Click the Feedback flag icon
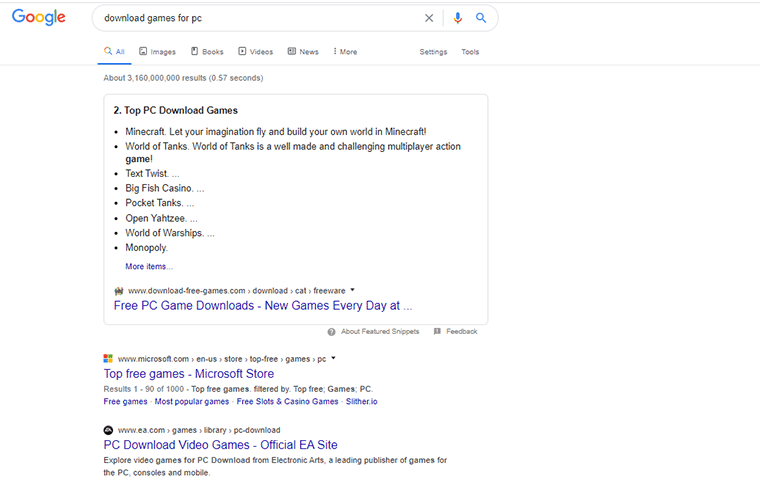The image size is (760, 482). point(437,331)
